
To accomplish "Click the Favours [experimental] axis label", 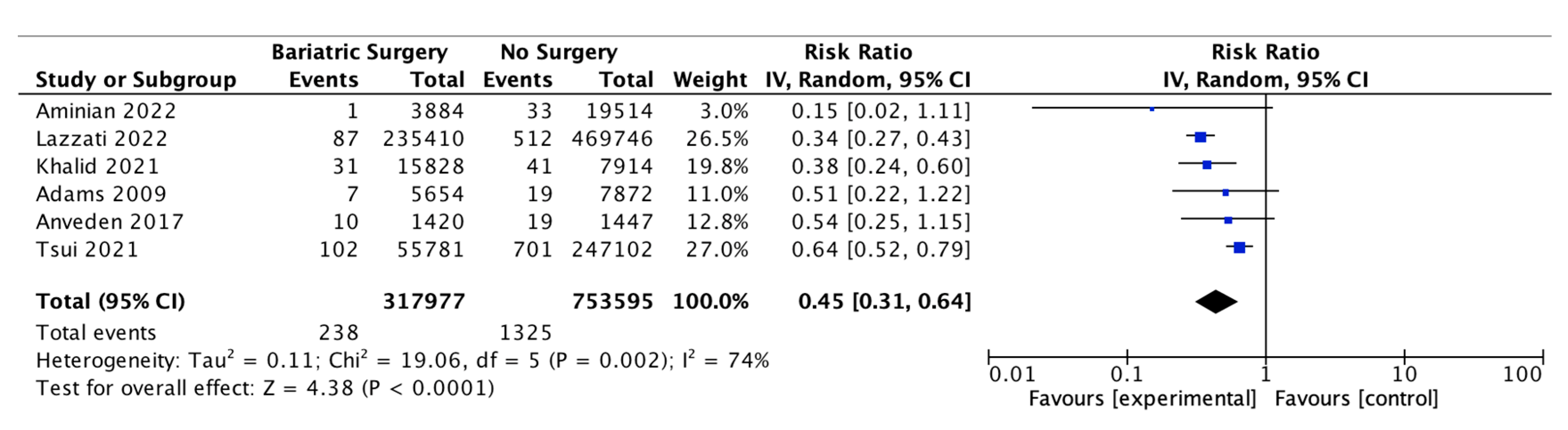I will 1142,399.
